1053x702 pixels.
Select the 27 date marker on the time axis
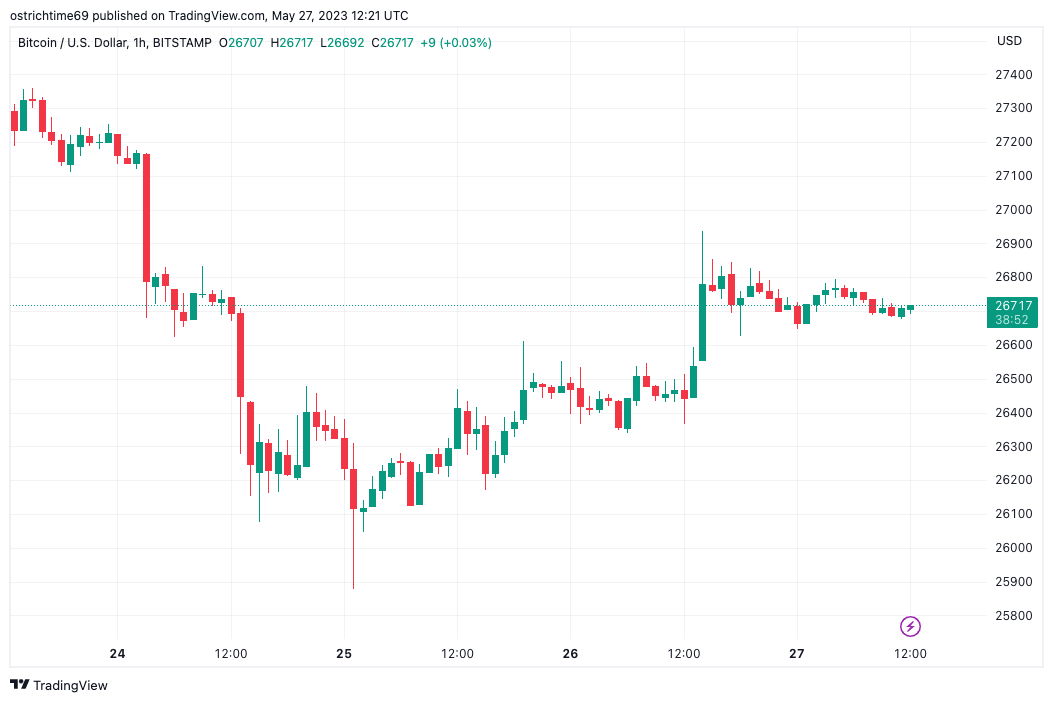[796, 654]
